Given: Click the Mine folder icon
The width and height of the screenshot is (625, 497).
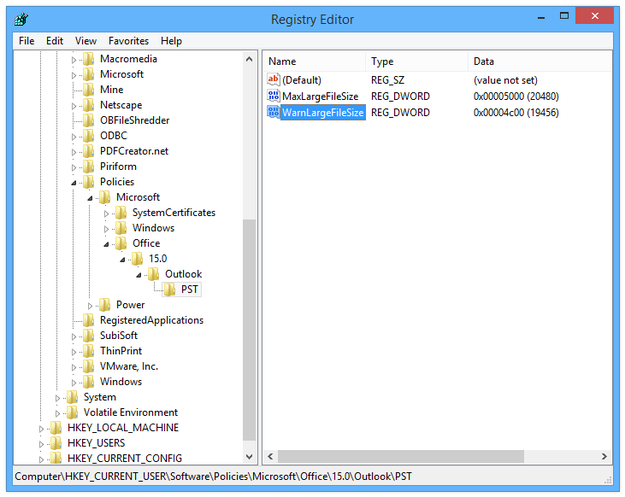Looking at the screenshot, I should coord(88,90).
